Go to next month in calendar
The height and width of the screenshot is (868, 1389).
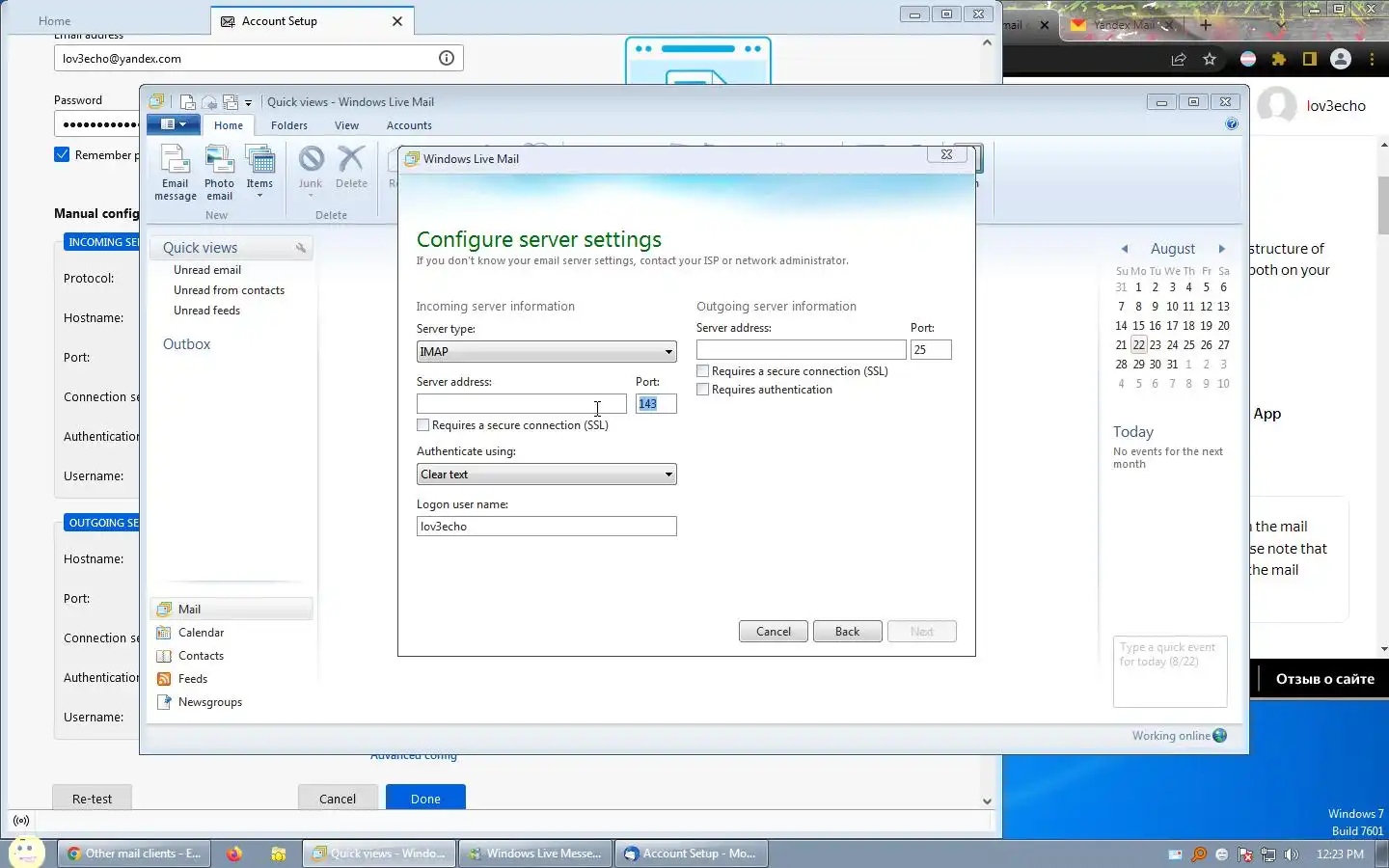[1222, 249]
